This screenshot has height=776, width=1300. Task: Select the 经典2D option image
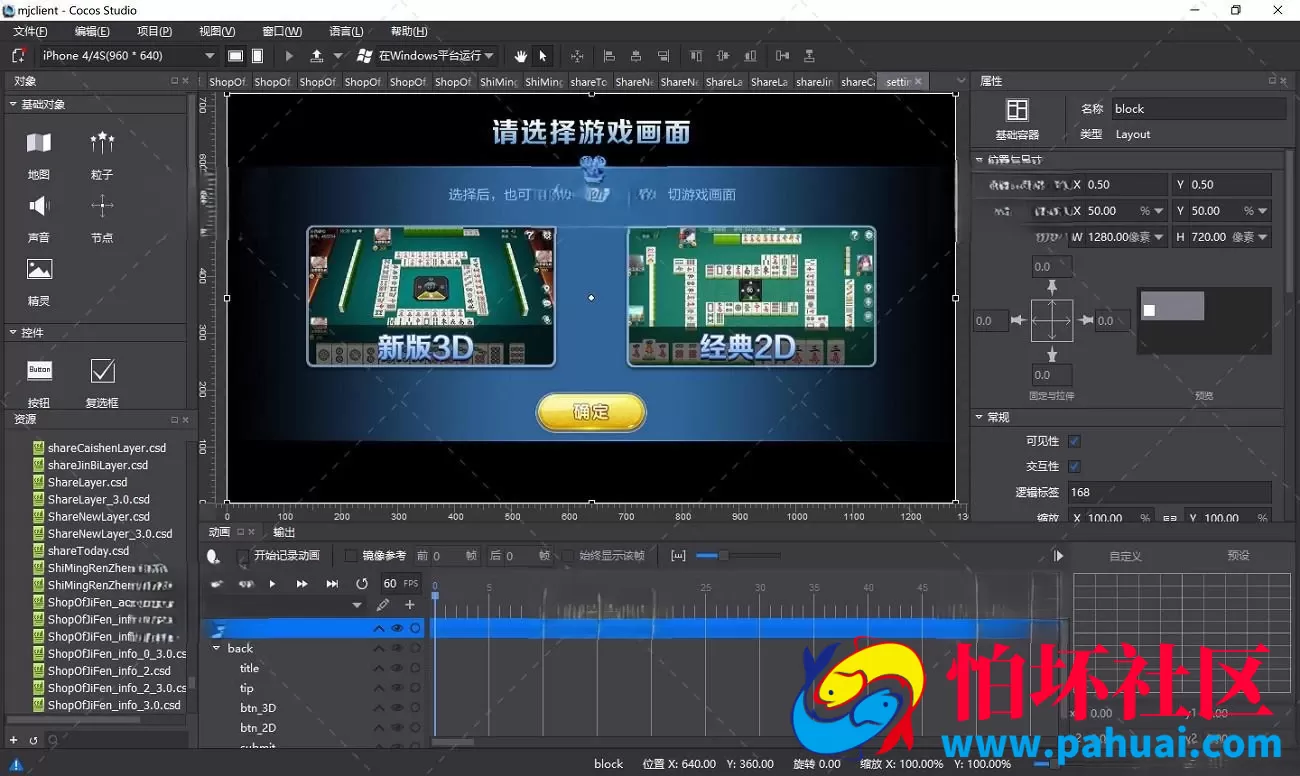coord(751,296)
